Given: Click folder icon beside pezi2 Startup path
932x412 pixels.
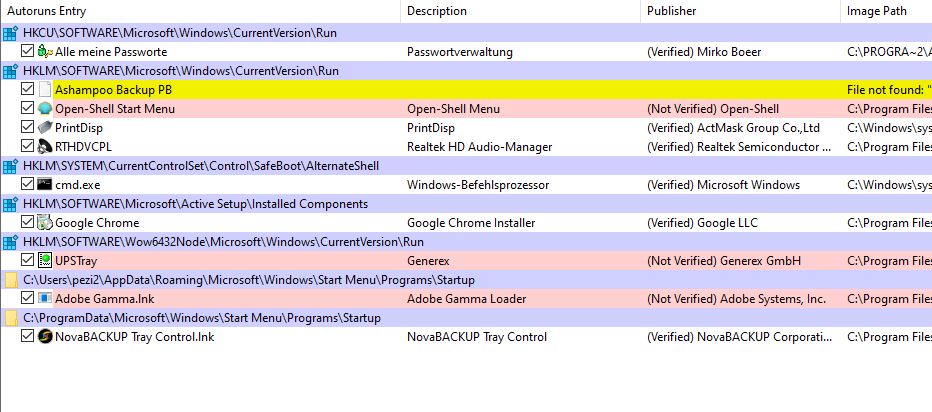Looking at the screenshot, I should tap(11, 280).
